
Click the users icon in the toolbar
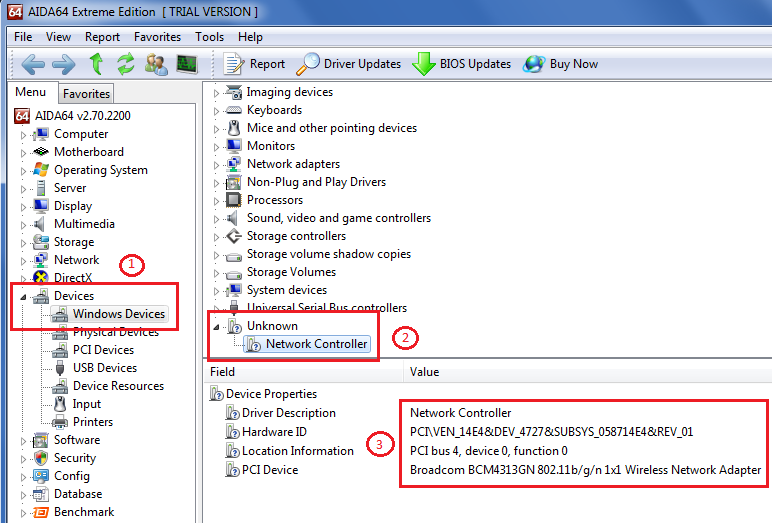(157, 65)
